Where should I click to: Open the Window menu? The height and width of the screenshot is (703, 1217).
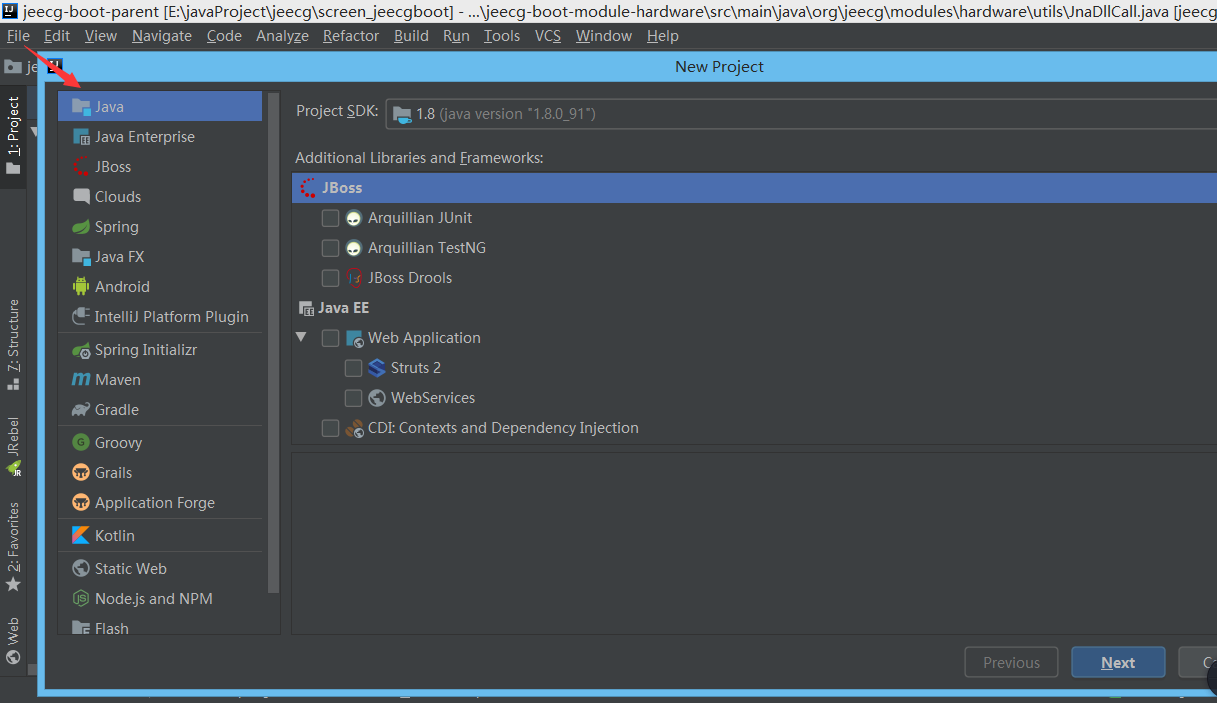click(x=604, y=35)
